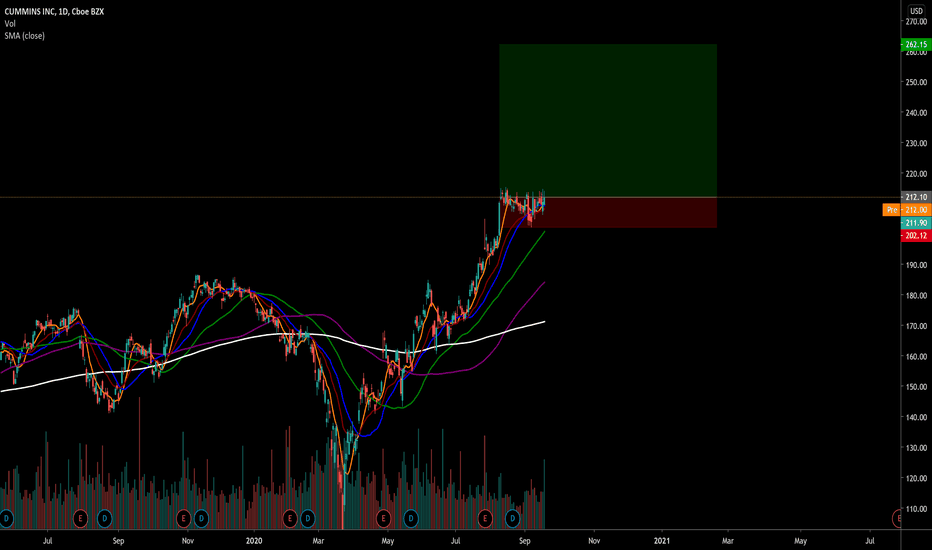This screenshot has height=550, width=932.
Task: Click the 2020 label on time axis
Action: point(254,541)
